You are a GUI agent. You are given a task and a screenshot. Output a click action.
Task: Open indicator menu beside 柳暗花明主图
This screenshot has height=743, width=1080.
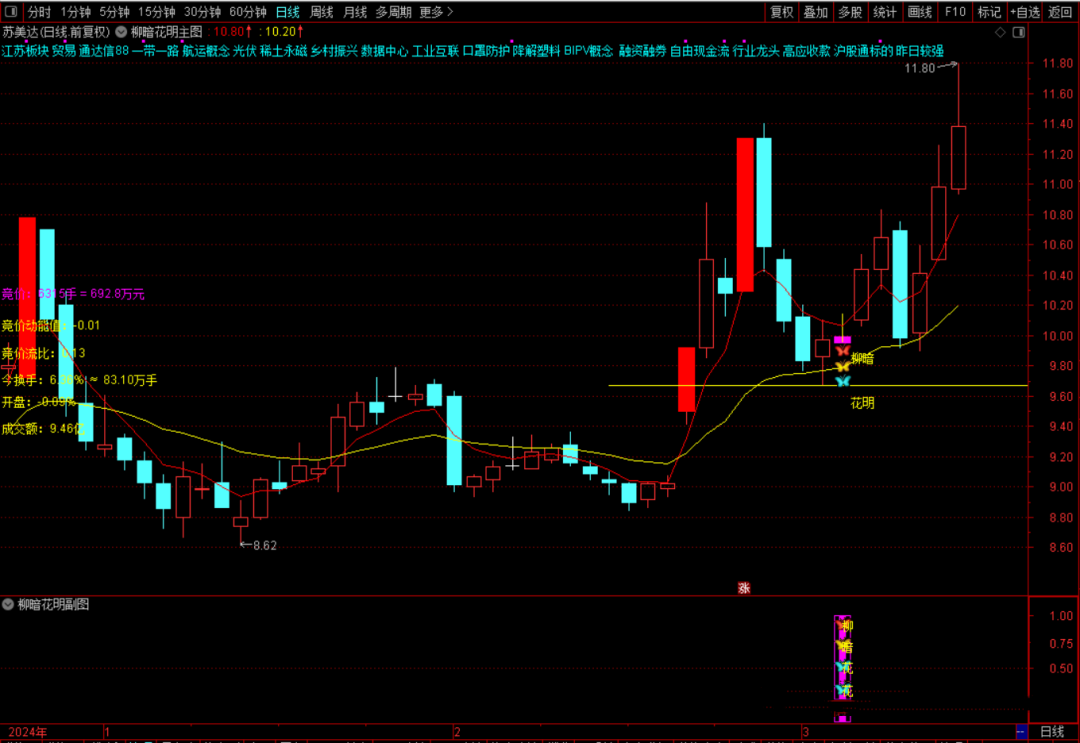[x=121, y=32]
